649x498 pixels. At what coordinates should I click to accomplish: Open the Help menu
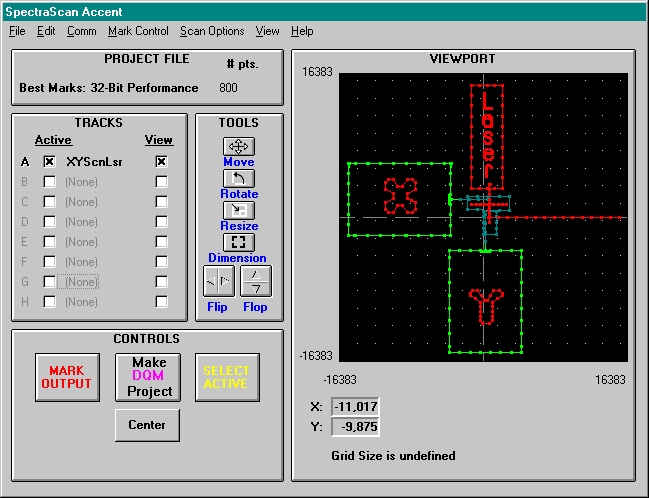pyautogui.click(x=302, y=31)
